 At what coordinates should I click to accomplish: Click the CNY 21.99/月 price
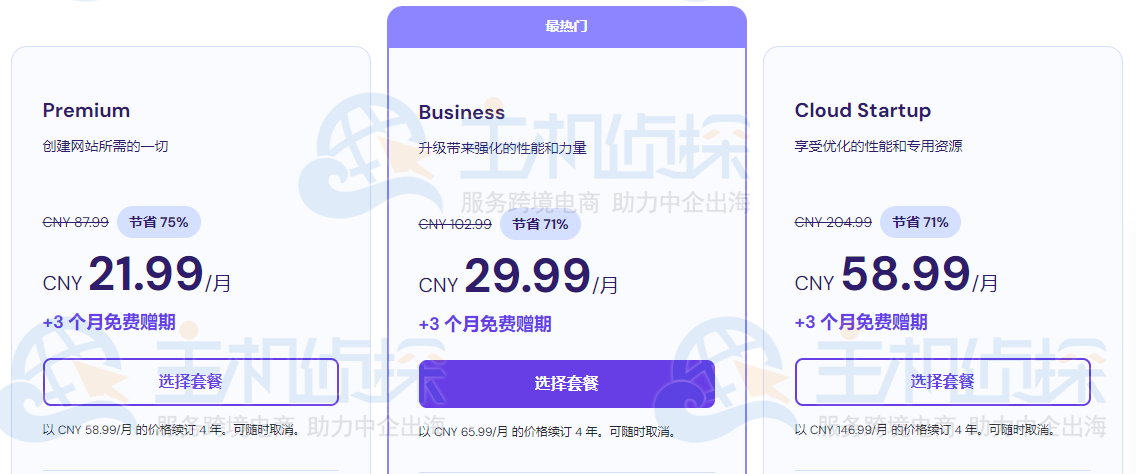click(137, 275)
